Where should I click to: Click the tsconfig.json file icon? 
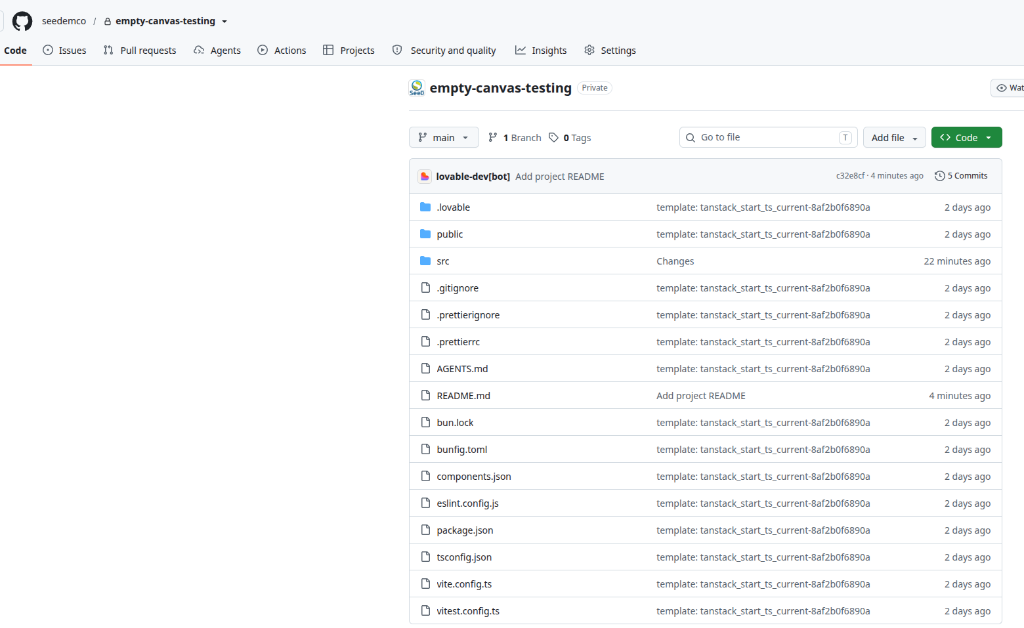pos(425,556)
